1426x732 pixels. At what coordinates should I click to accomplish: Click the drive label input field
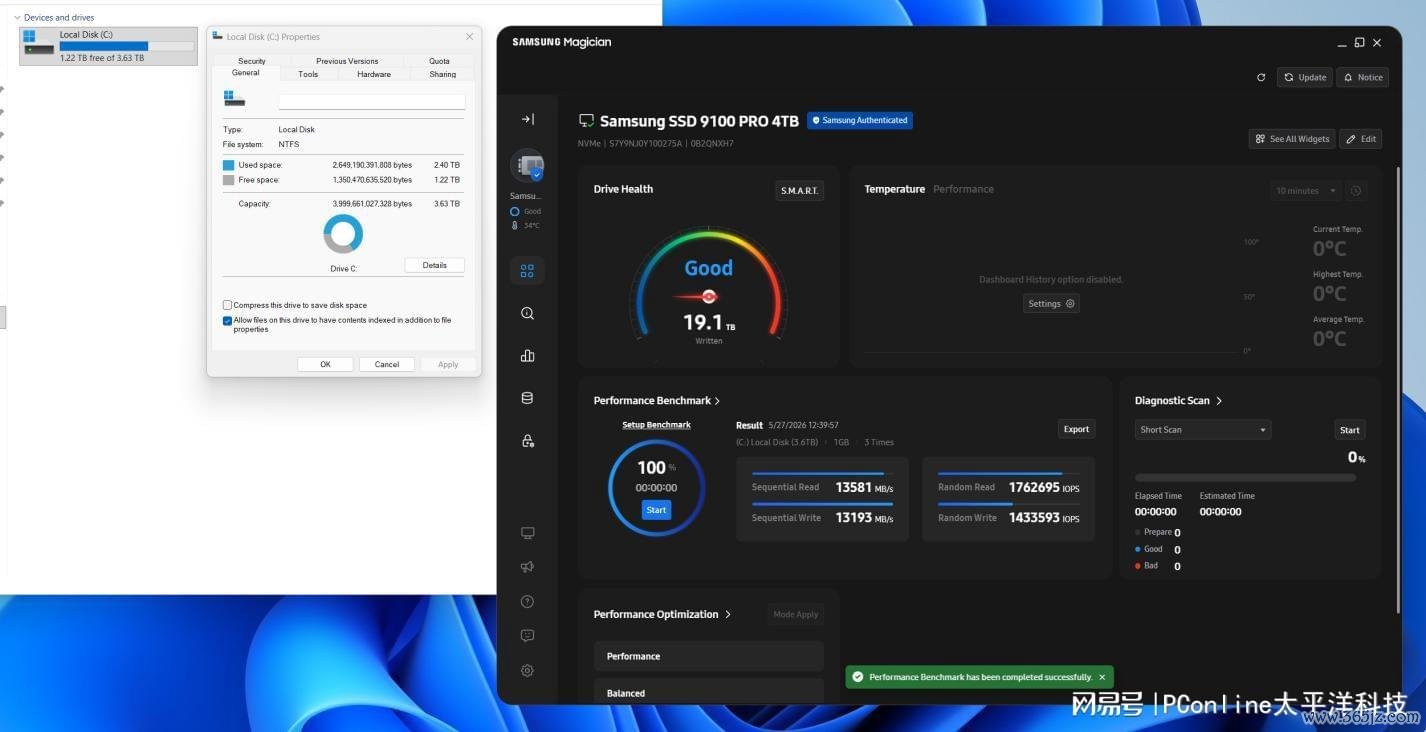(372, 101)
